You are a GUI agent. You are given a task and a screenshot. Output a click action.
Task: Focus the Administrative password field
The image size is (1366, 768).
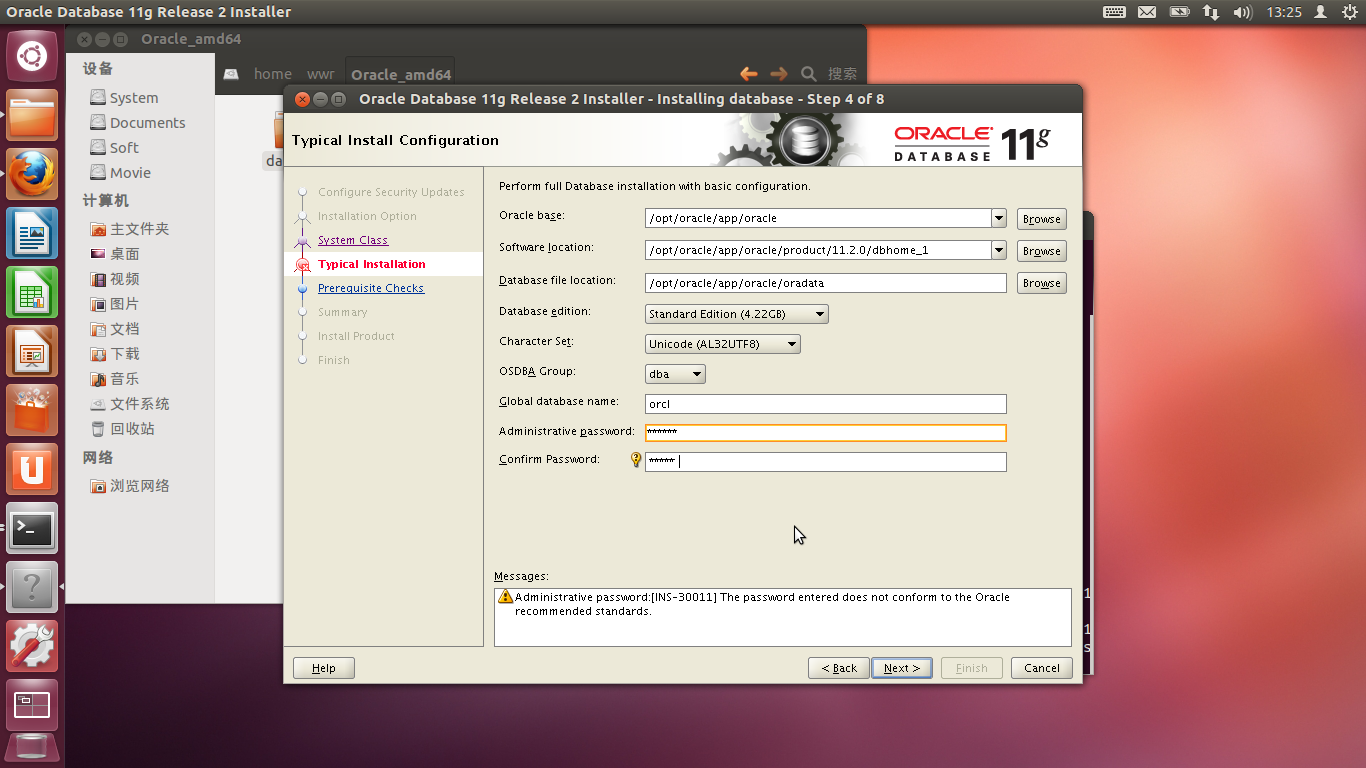[x=826, y=432]
